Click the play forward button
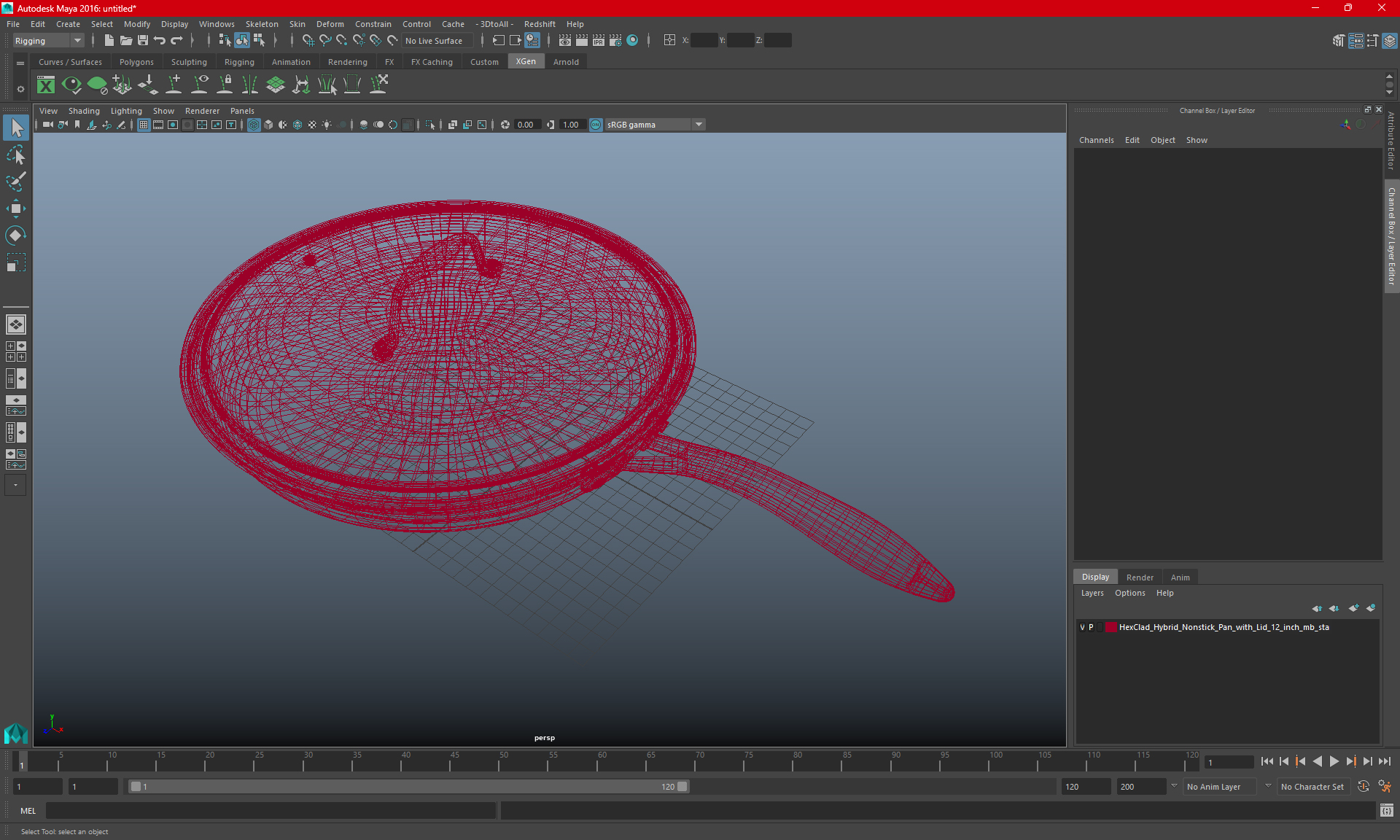 pyautogui.click(x=1334, y=761)
